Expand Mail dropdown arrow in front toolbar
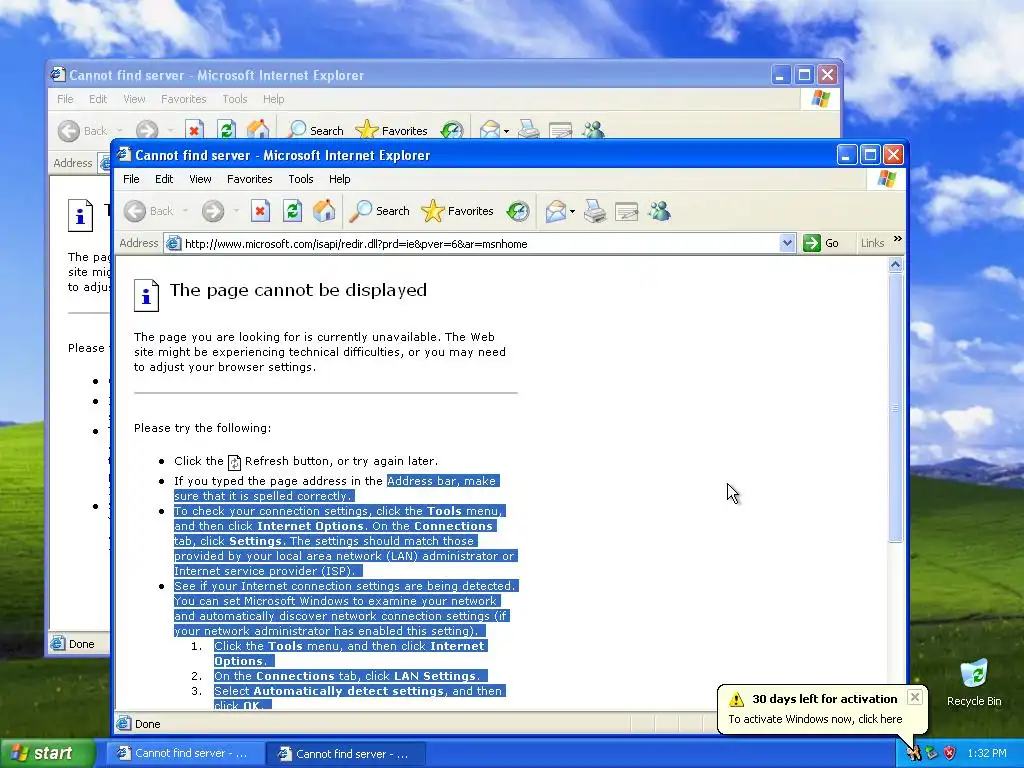This screenshot has height=768, width=1024. pos(572,212)
